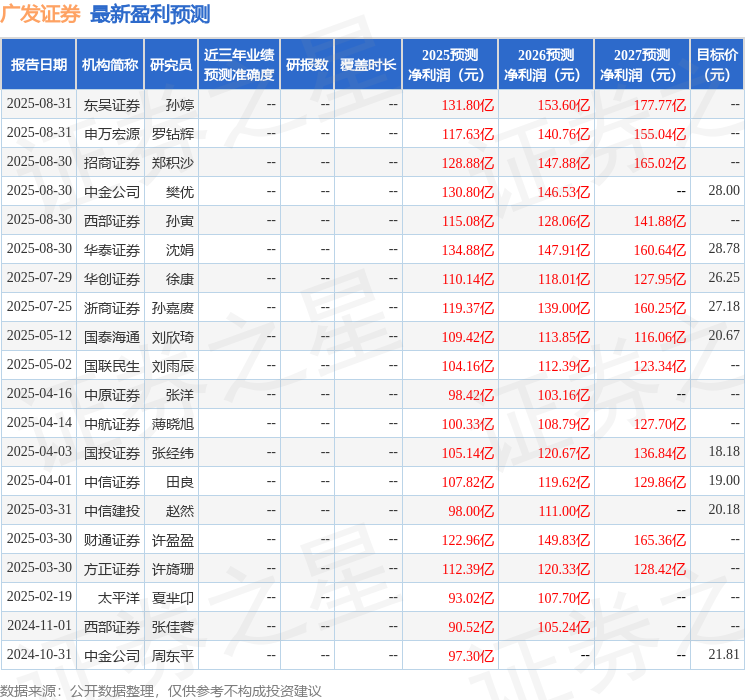Click analyst name 孙寅
This screenshot has height=700, width=745.
[x=180, y=221]
